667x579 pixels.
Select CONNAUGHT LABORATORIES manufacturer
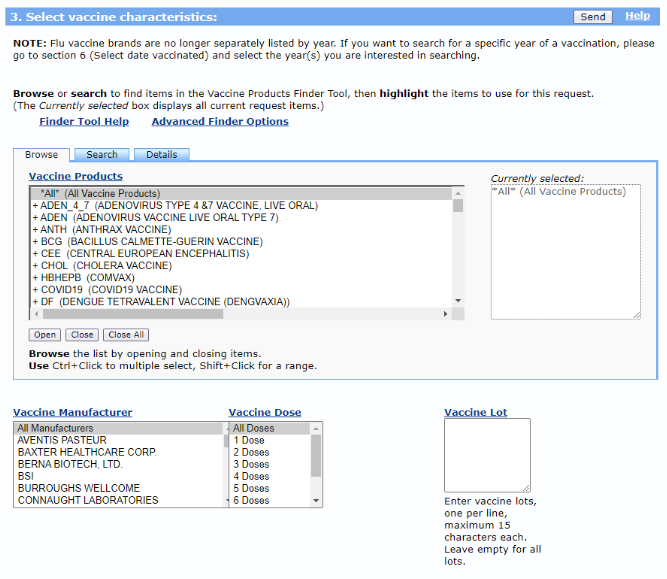pos(119,500)
